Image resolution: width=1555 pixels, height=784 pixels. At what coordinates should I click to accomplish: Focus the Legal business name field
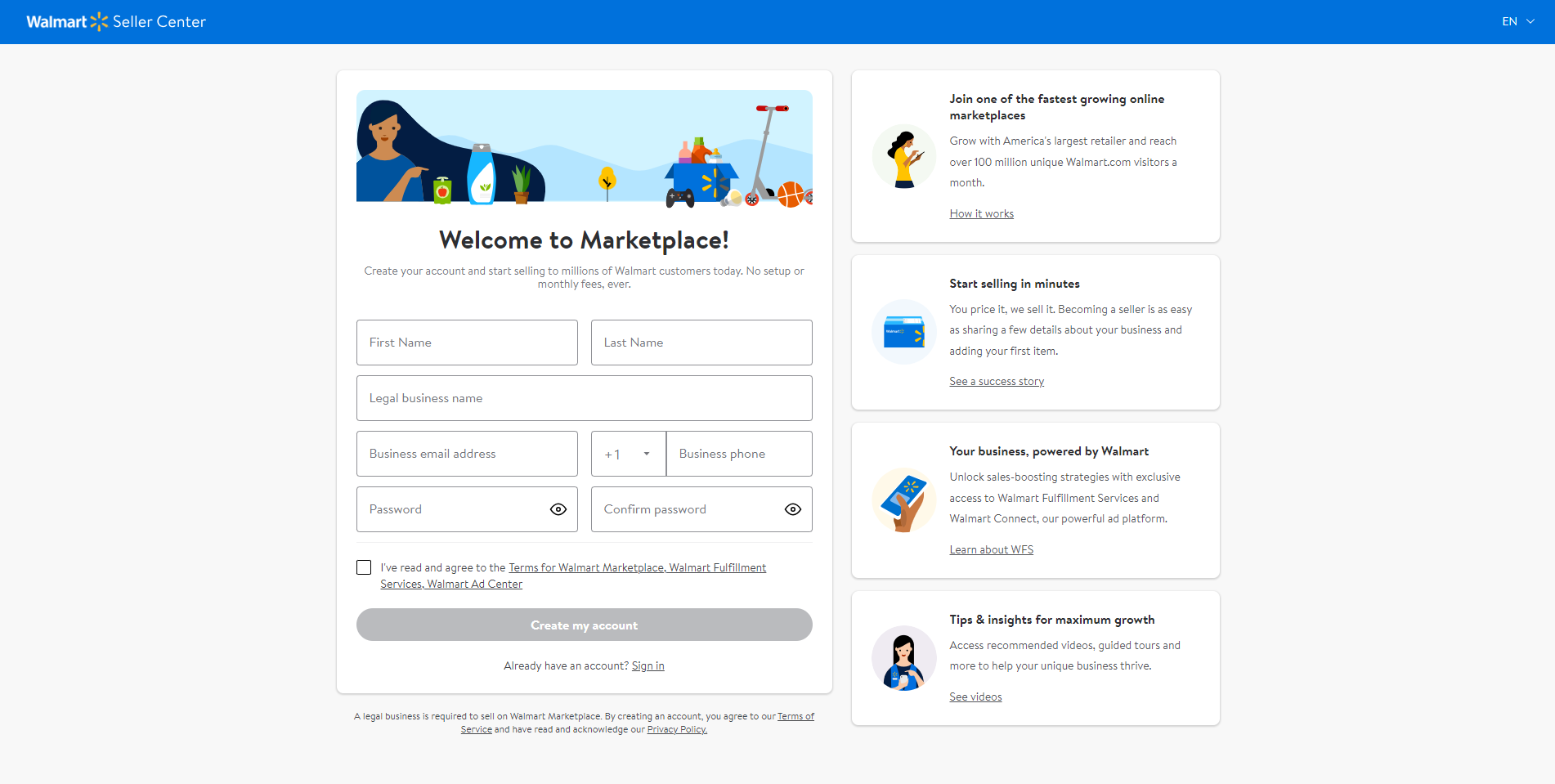585,398
